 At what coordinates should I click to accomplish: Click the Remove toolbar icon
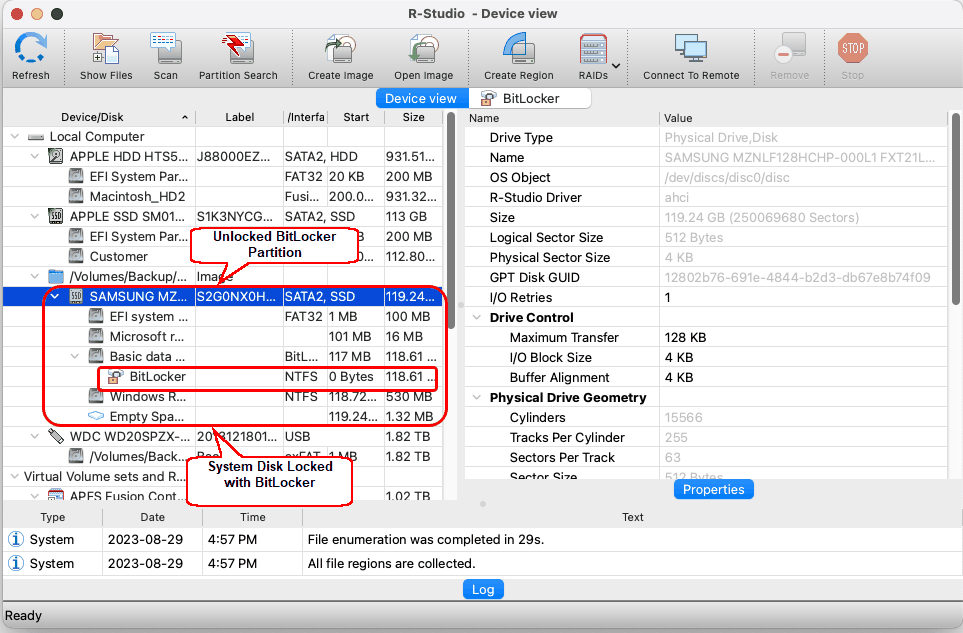[x=789, y=49]
